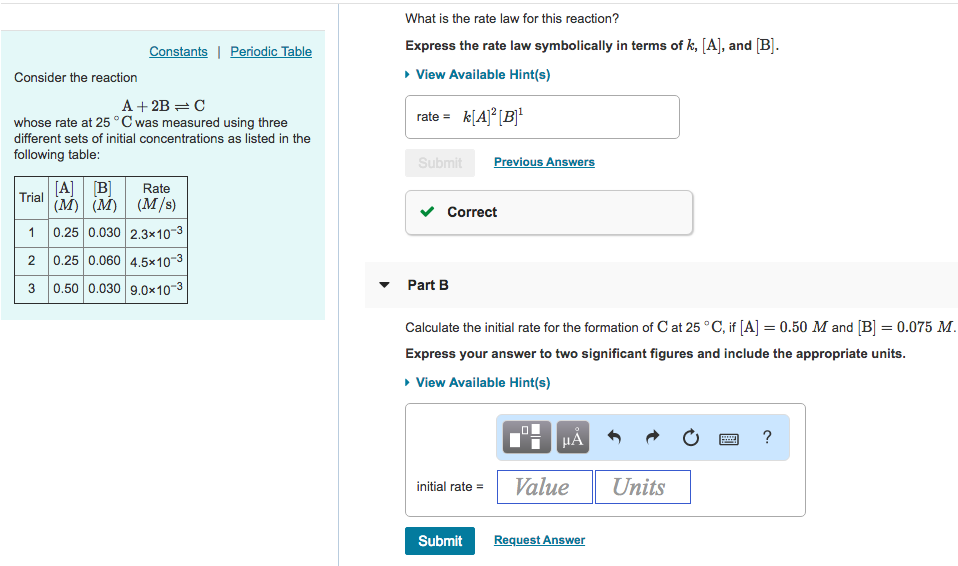View Previous Answers for Part A
Image resolution: width=958 pixels, height=566 pixels.
click(x=544, y=162)
